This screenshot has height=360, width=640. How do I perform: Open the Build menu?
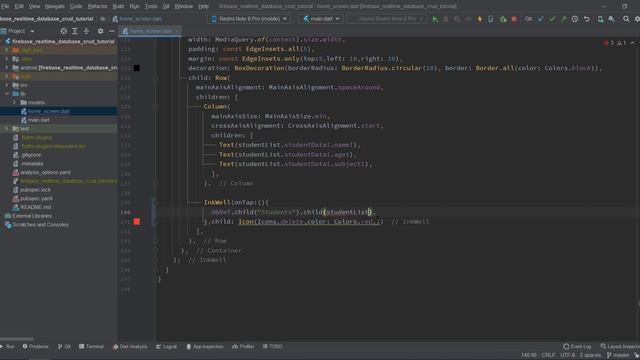tap(118, 7)
